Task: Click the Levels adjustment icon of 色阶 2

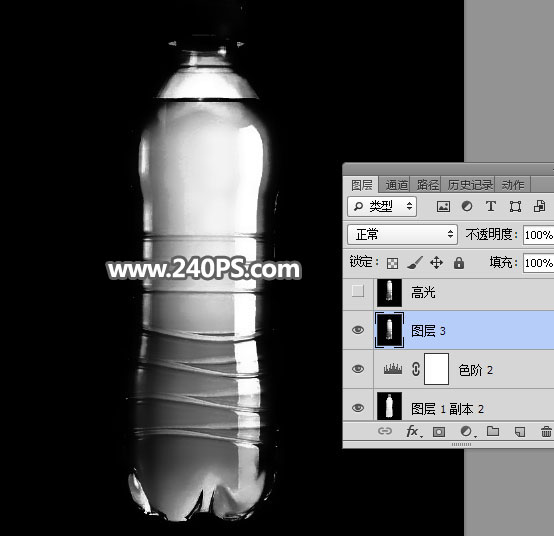Action: (393, 369)
